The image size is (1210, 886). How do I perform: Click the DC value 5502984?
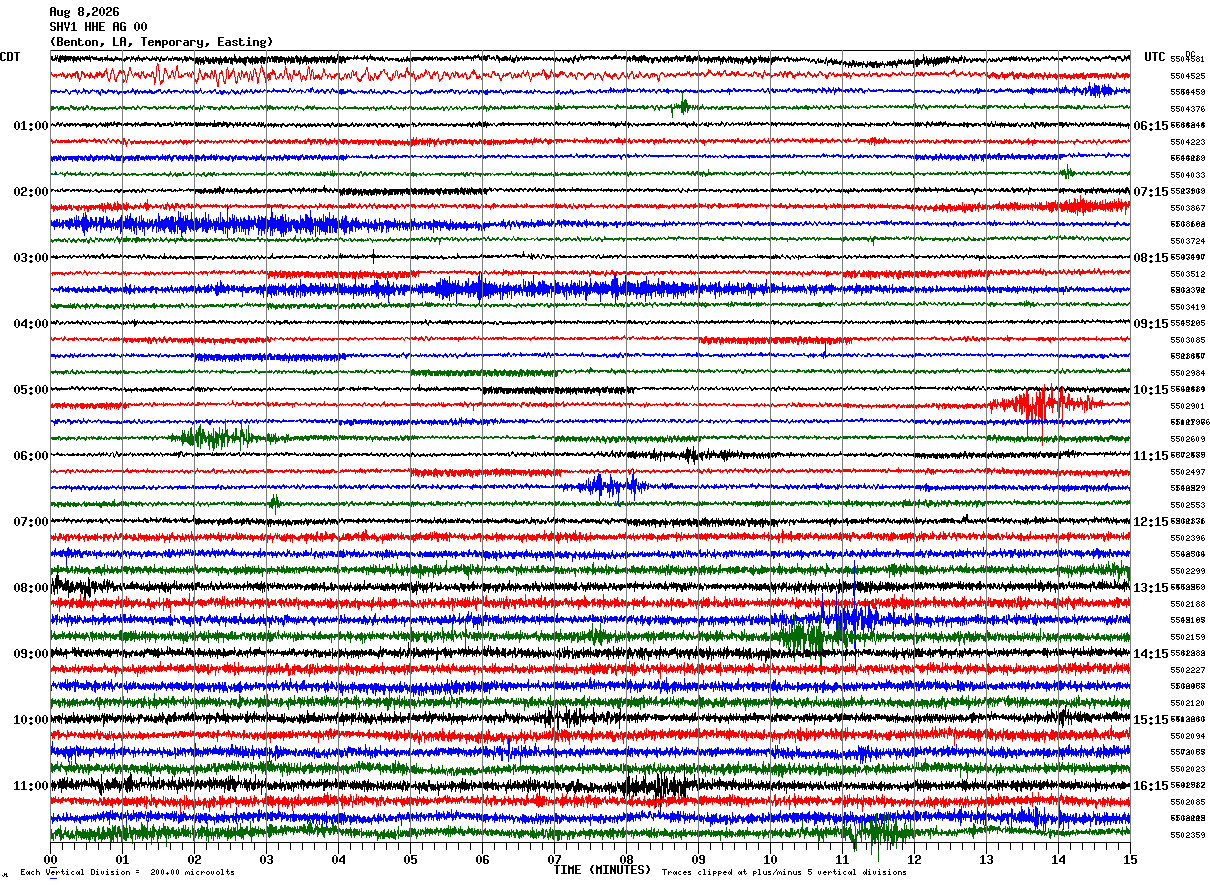pos(1187,373)
